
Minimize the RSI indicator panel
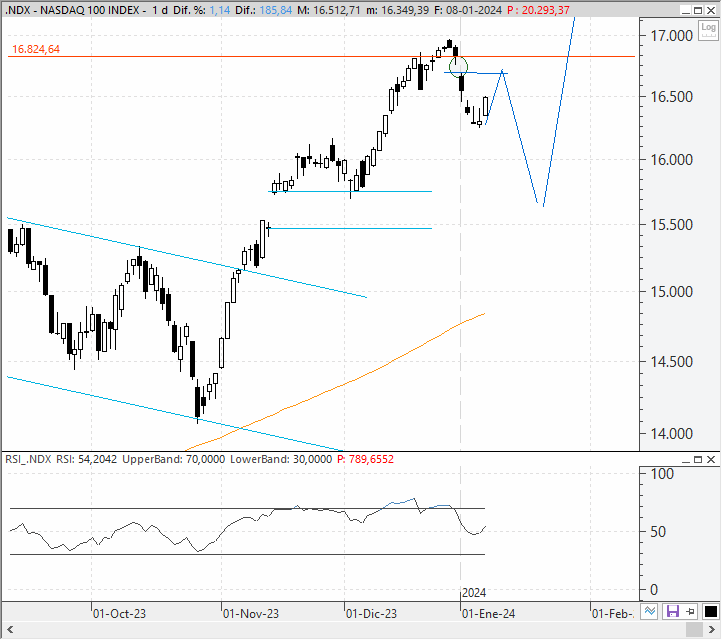(x=686, y=460)
